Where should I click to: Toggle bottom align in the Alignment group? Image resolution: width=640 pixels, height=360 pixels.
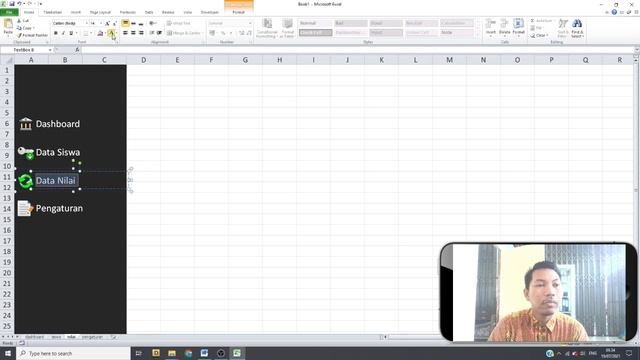click(x=141, y=23)
